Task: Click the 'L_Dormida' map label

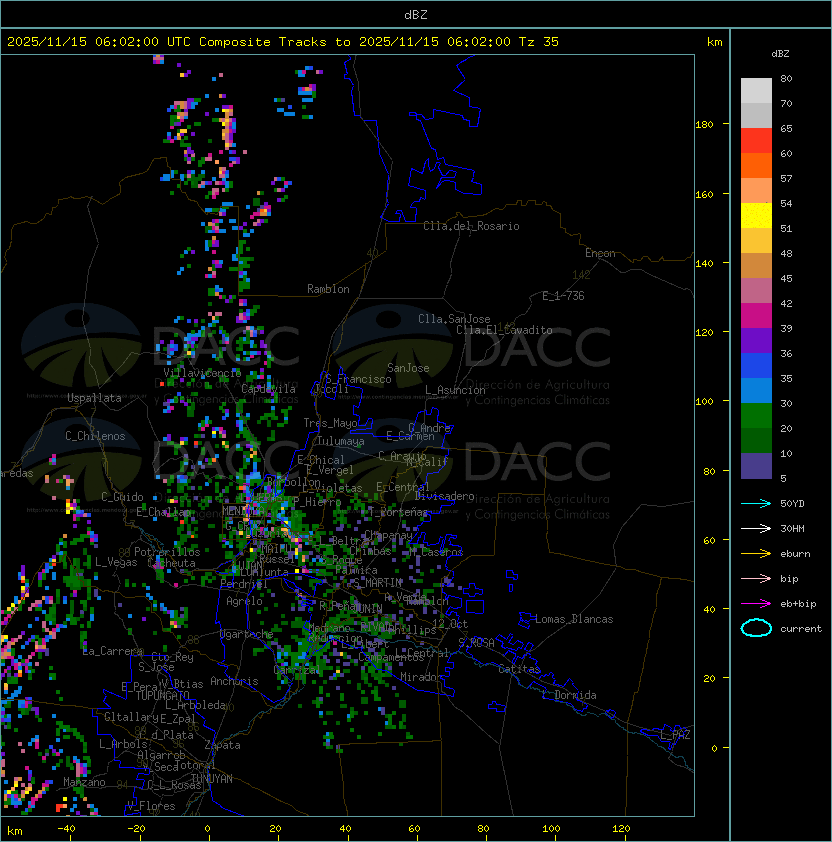Action: [x=569, y=695]
